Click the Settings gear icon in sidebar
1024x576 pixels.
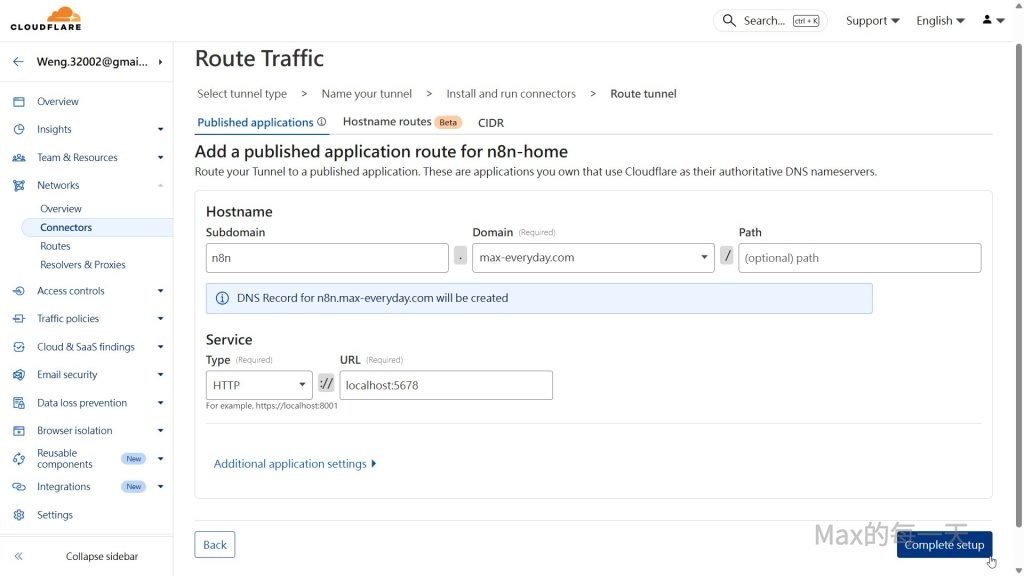point(18,515)
